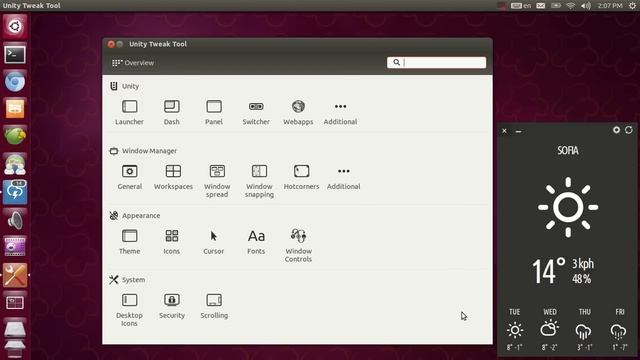Screen dimensions: 640x360
Task: Select the THU forecast in weather widget
Action: point(584,329)
